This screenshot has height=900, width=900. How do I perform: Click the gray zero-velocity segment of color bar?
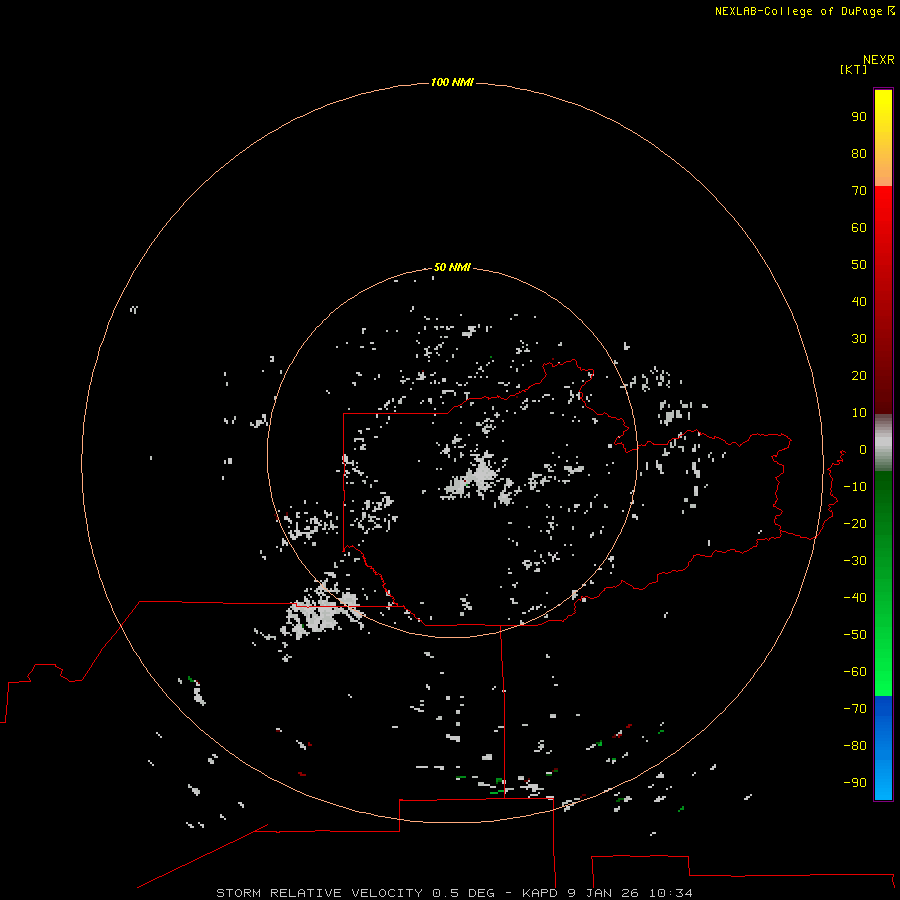pos(883,443)
